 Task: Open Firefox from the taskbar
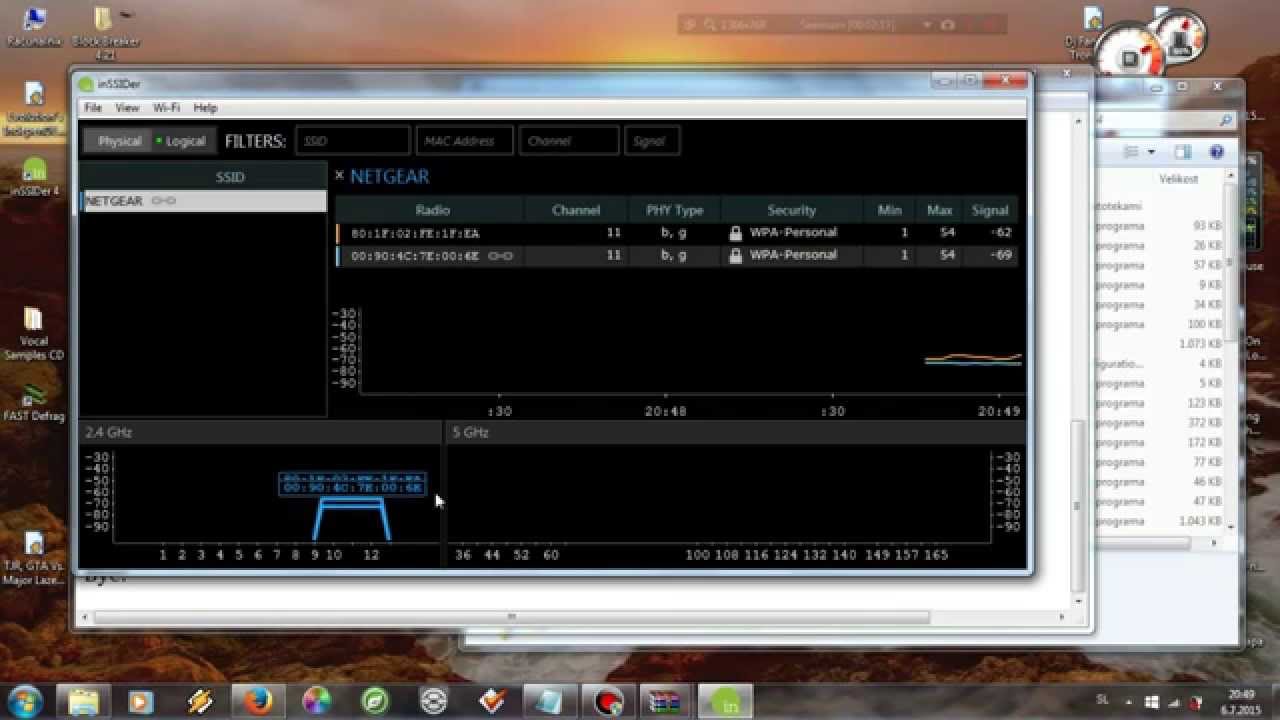point(257,701)
